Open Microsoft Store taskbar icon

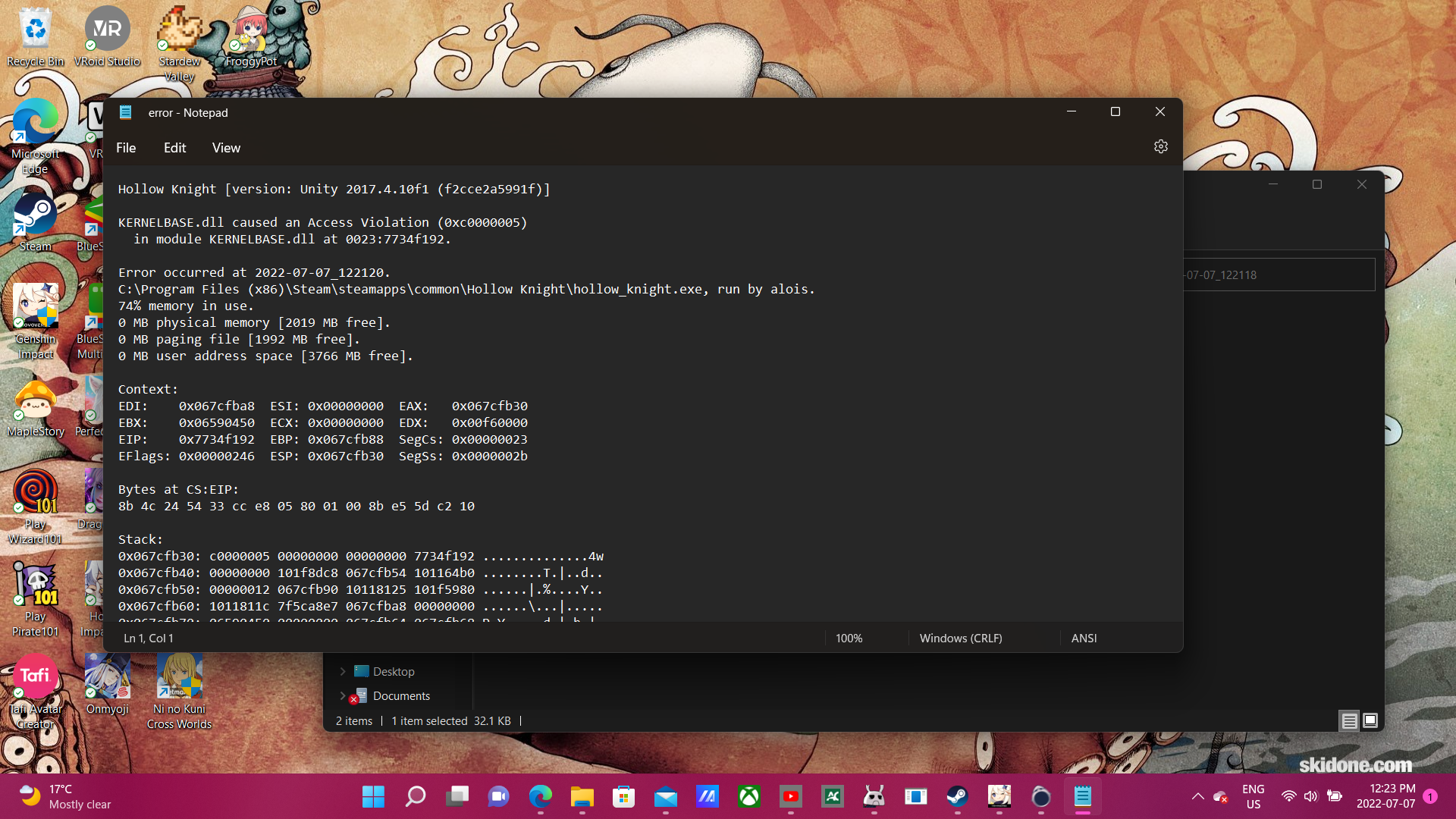[623, 796]
